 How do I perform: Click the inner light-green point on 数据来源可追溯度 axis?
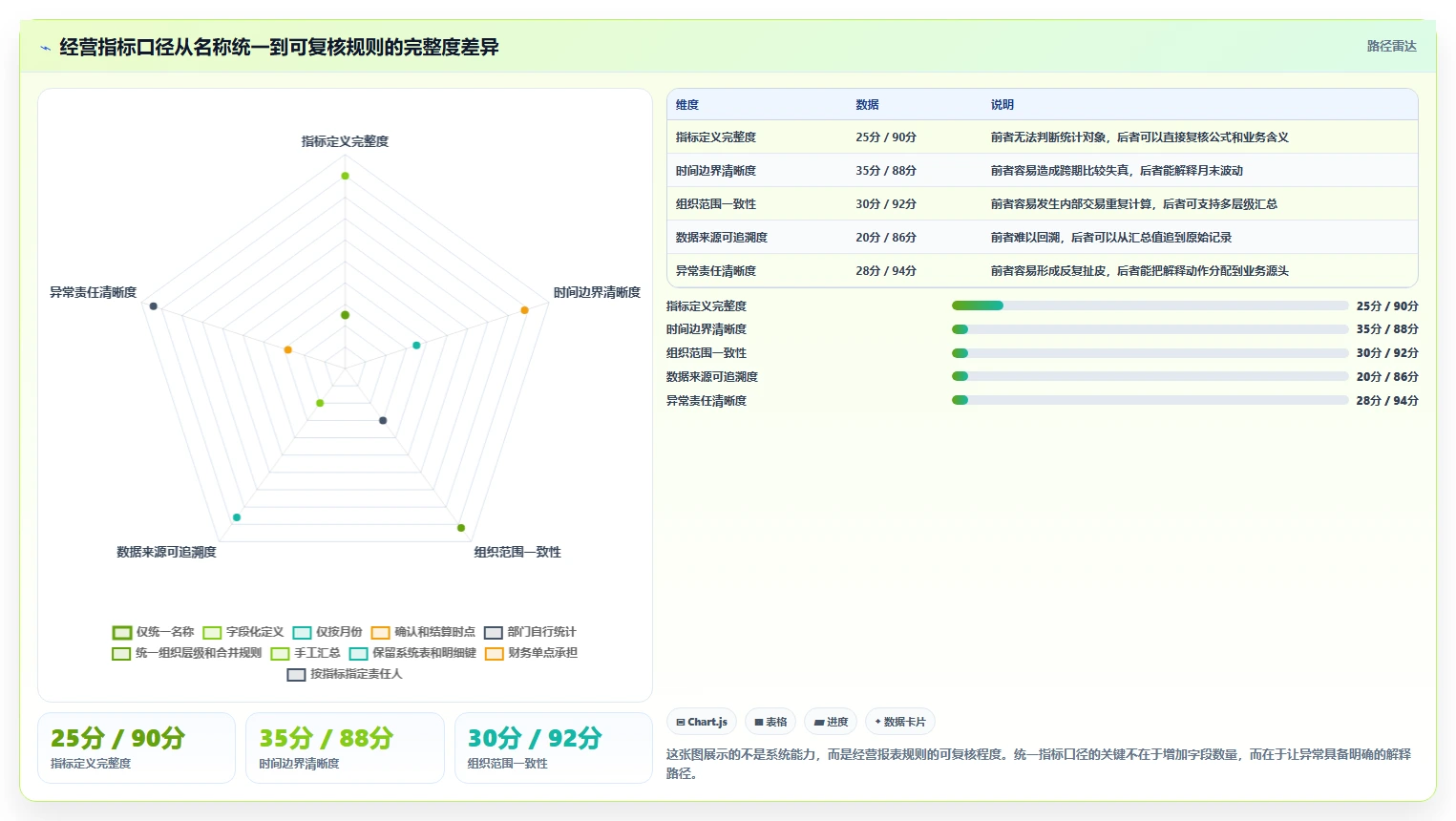click(320, 403)
